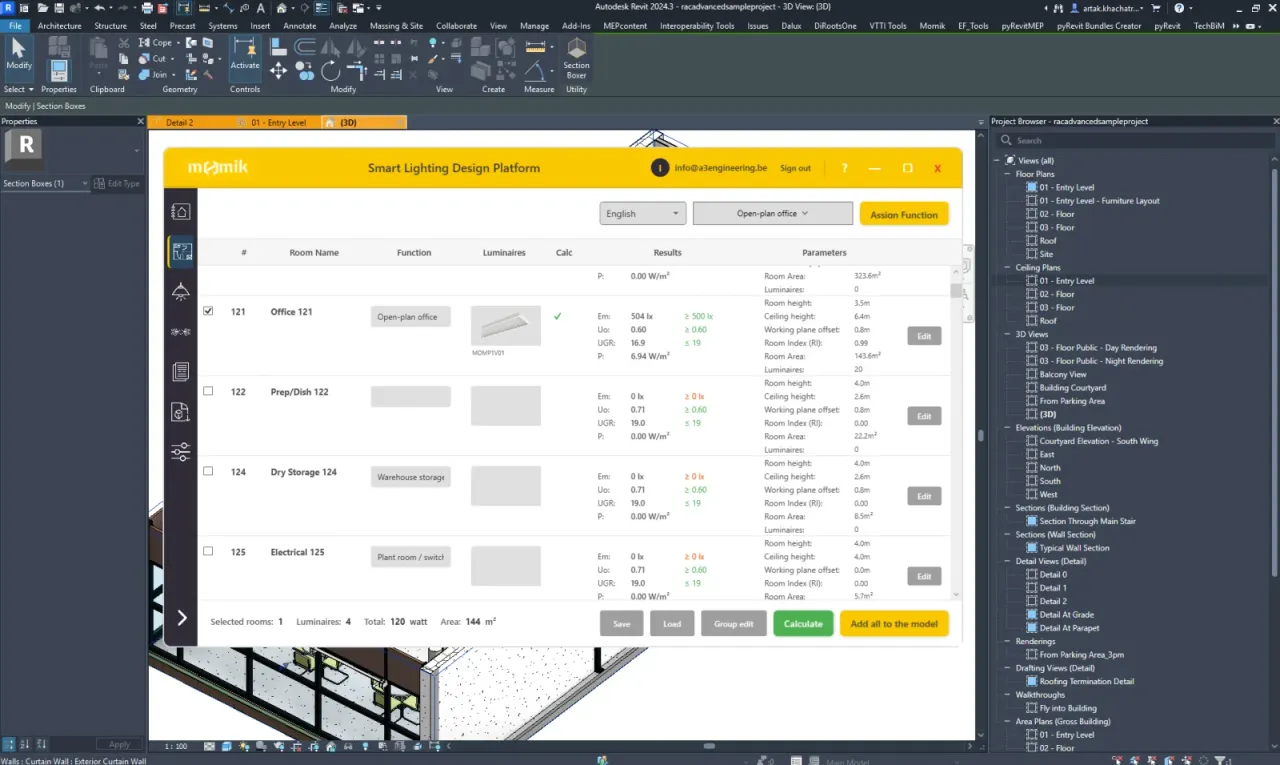
Task: Open the English language dropdown
Action: pyautogui.click(x=643, y=213)
